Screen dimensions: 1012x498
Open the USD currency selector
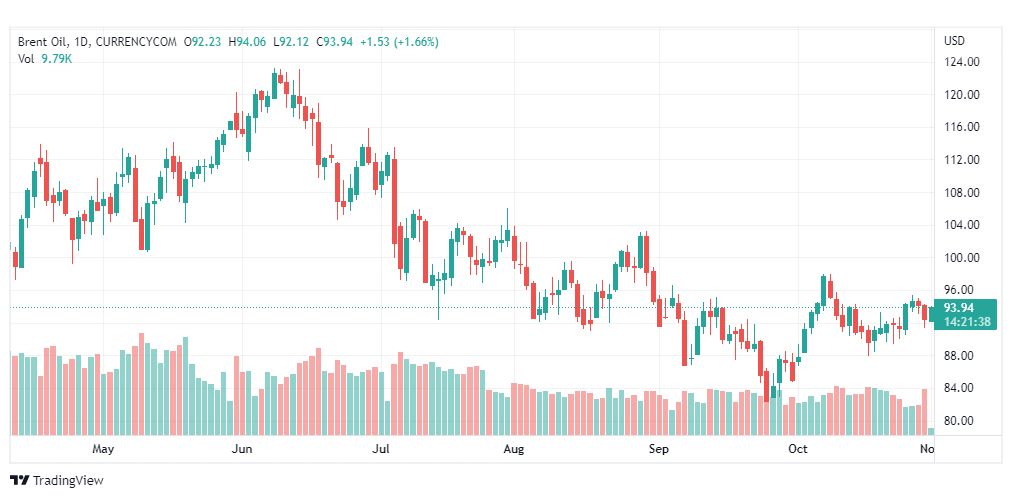954,41
